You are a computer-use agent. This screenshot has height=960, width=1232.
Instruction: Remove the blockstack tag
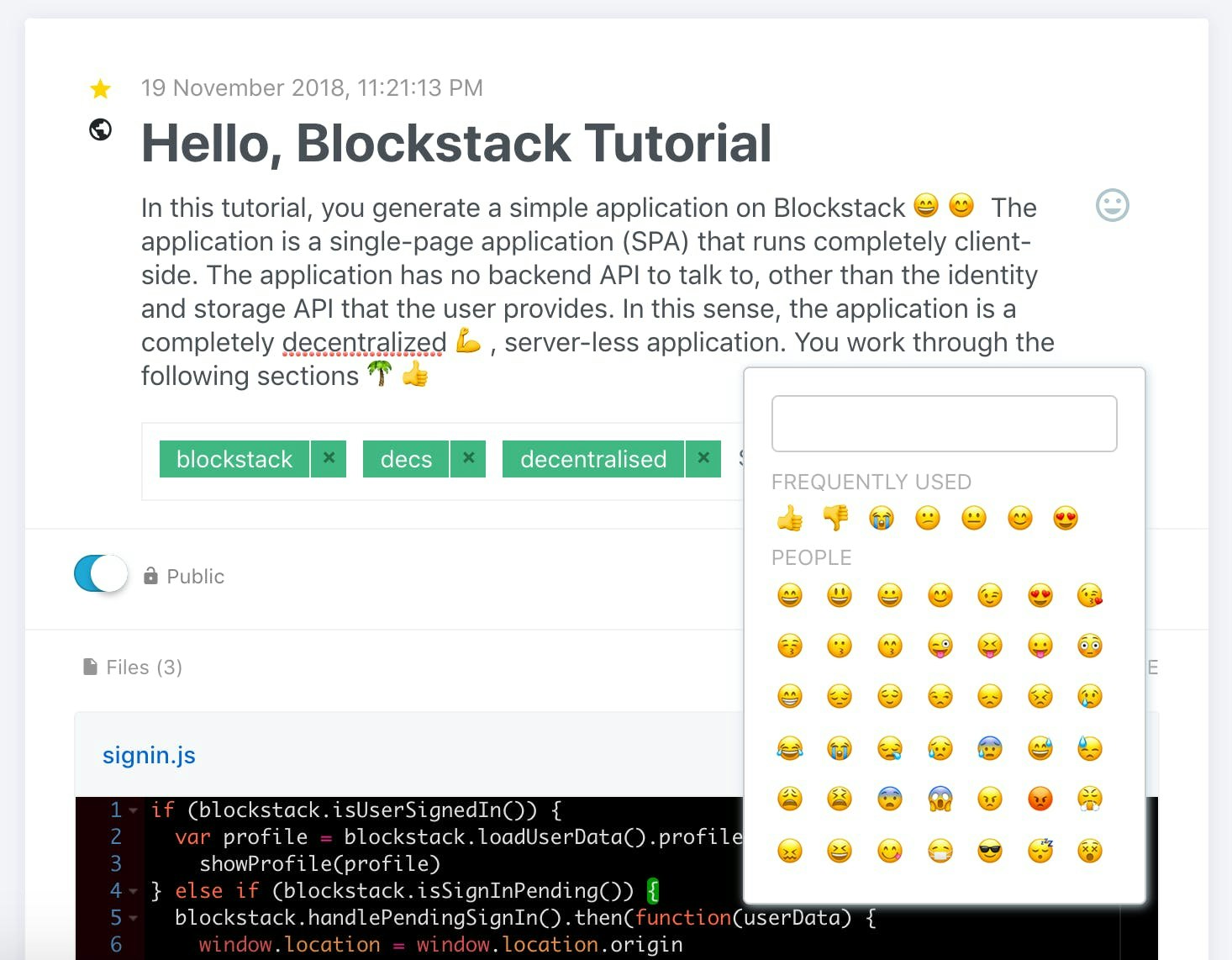click(329, 459)
